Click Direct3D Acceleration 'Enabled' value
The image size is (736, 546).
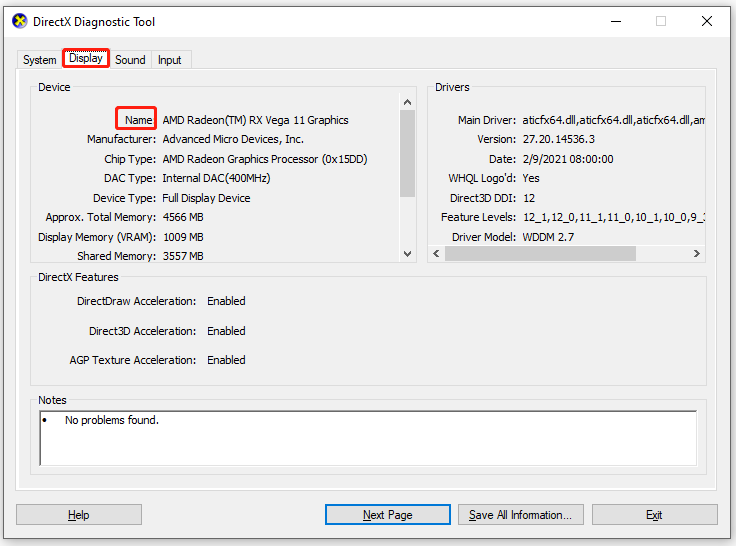(226, 331)
